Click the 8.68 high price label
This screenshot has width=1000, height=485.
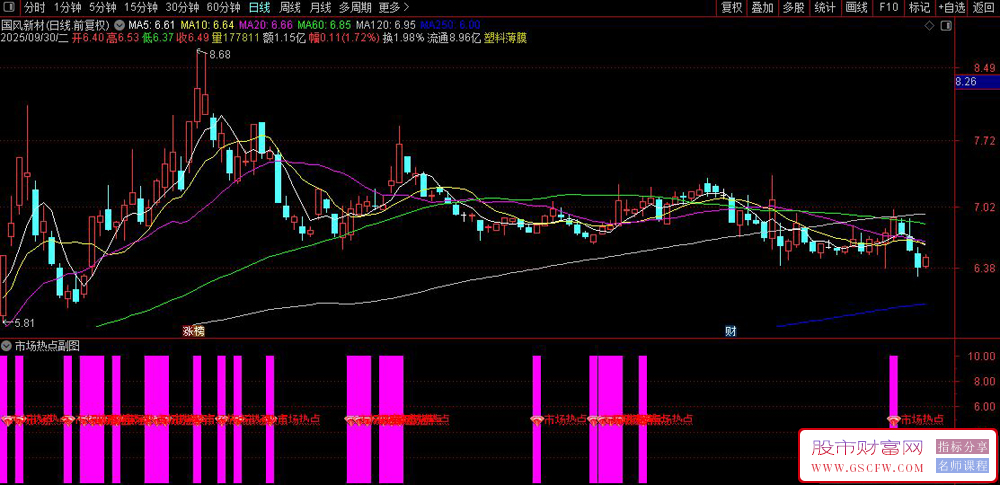point(219,55)
